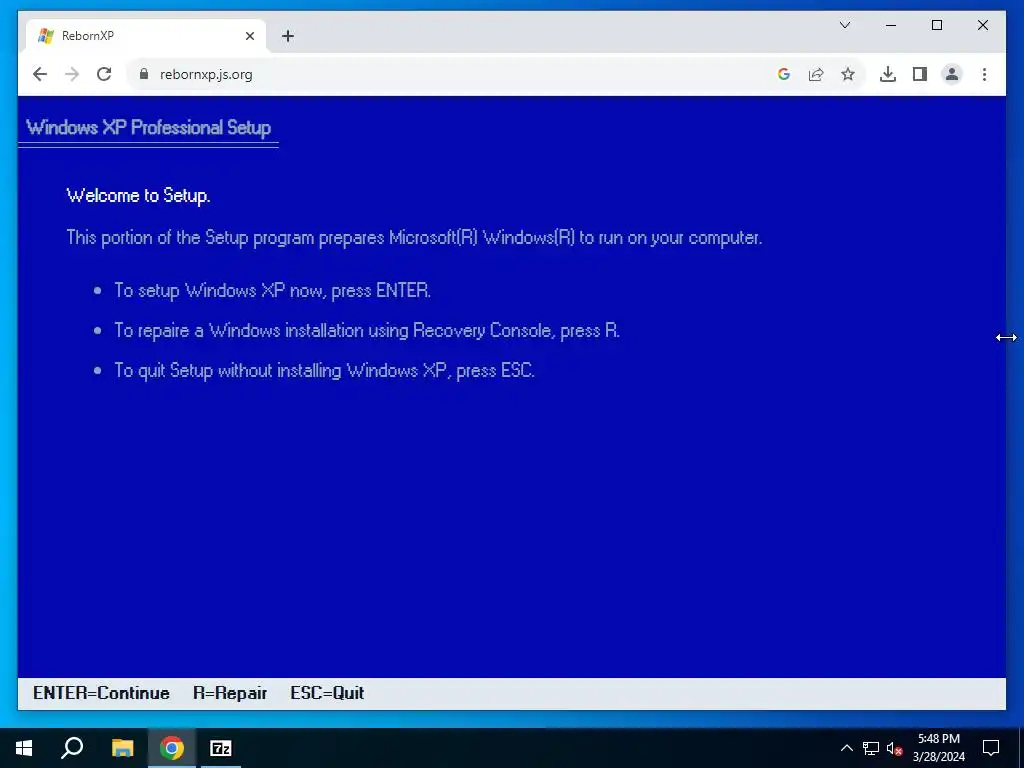Screen dimensions: 1024x768
Task: View site info via the lock icon
Action: tap(144, 74)
